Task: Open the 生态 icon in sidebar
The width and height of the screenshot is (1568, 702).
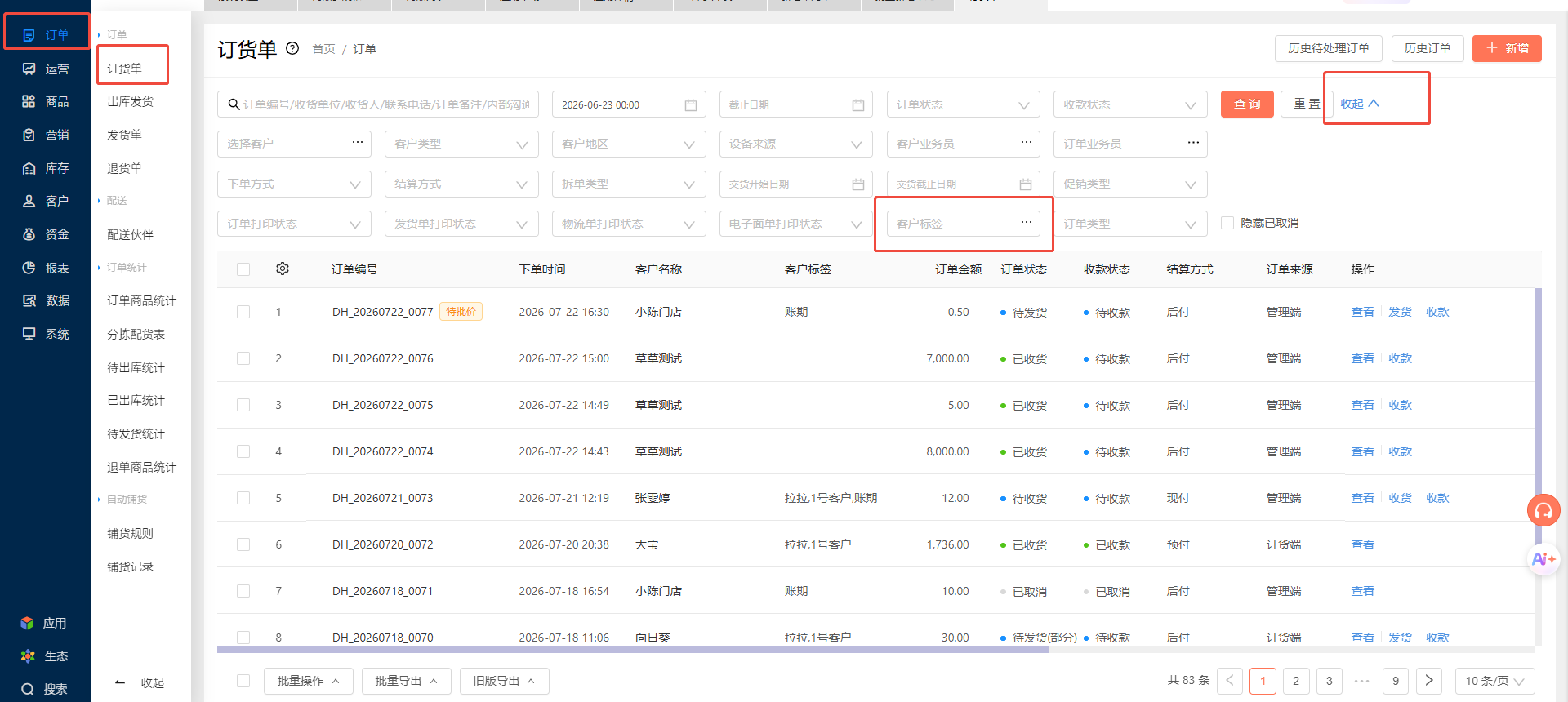Action: point(28,656)
